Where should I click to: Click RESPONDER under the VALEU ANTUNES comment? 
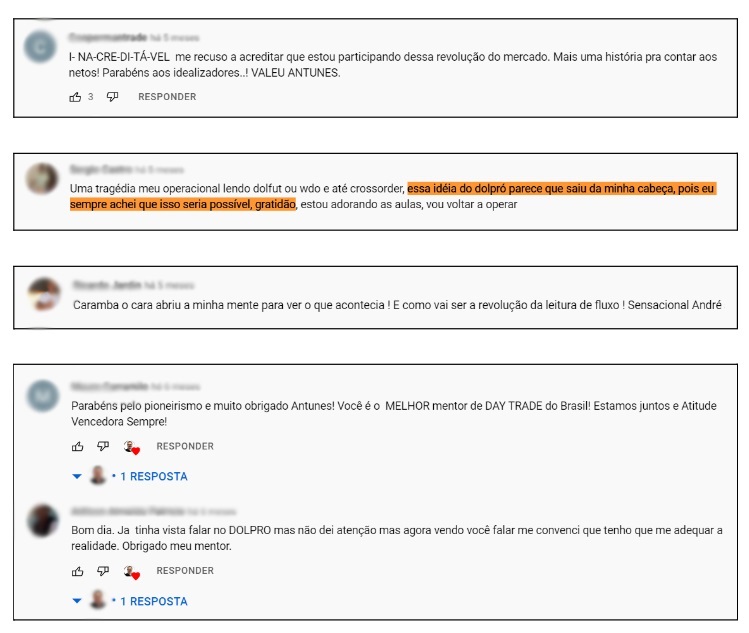(x=167, y=97)
